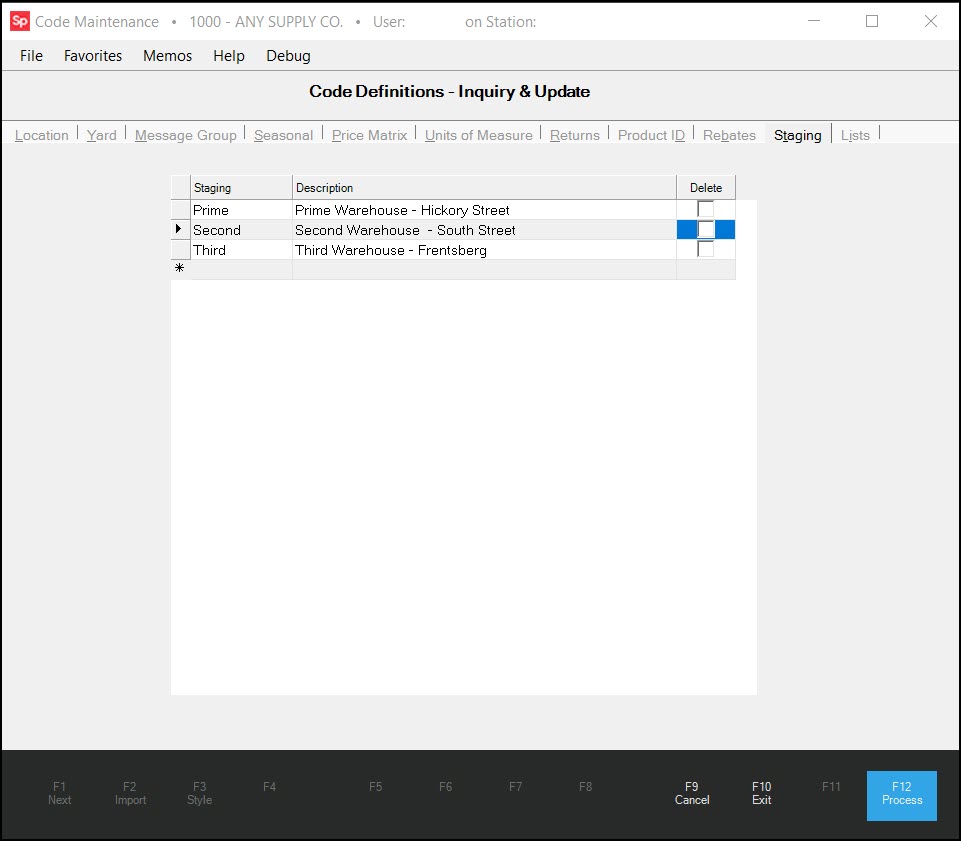This screenshot has width=961, height=841.
Task: Click F10 Exit to leave the screen
Action: coord(761,793)
